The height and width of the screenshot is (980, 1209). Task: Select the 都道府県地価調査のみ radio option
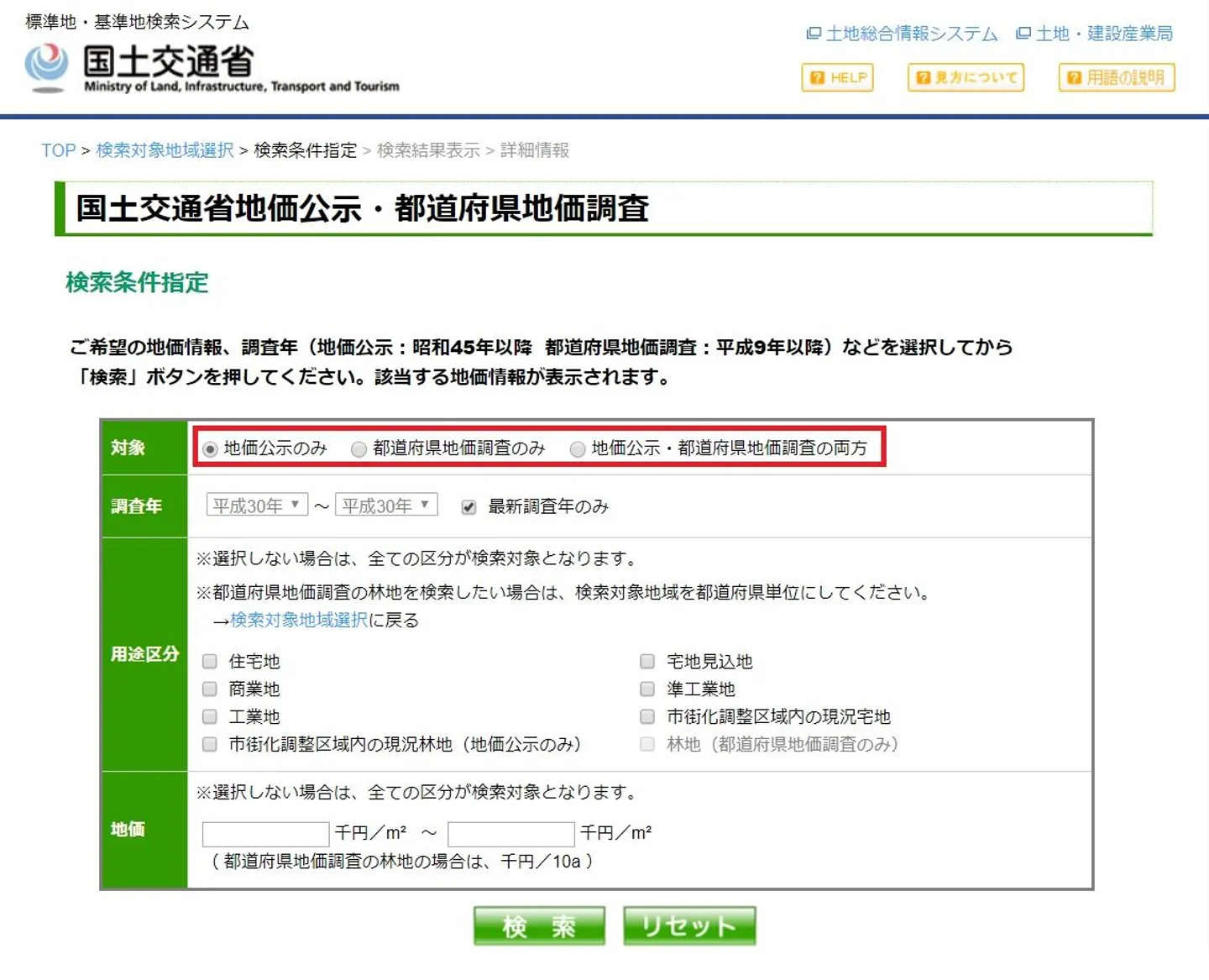(x=359, y=449)
